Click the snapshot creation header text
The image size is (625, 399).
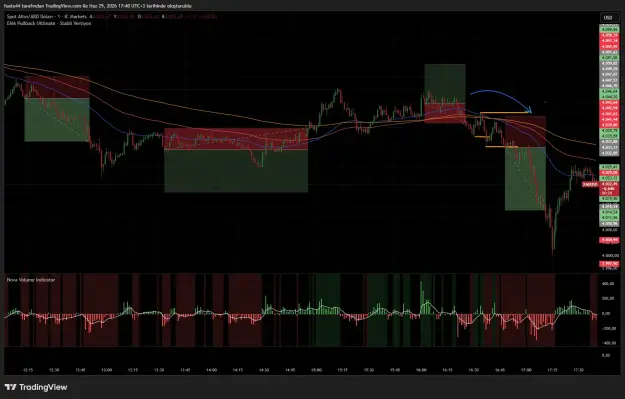coord(98,6)
